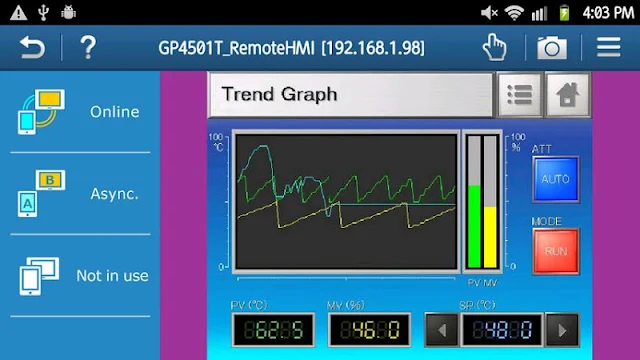The width and height of the screenshot is (640, 360).
Task: Click the connection title GP4501T_RemoteHMI
Action: 291,48
